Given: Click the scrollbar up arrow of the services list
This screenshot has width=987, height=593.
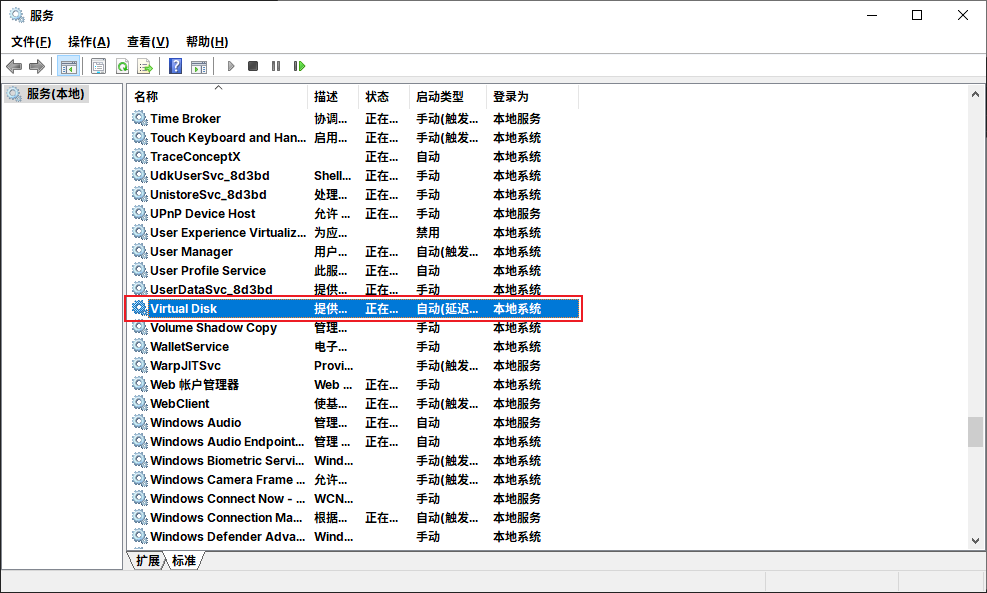Looking at the screenshot, I should click(975, 94).
